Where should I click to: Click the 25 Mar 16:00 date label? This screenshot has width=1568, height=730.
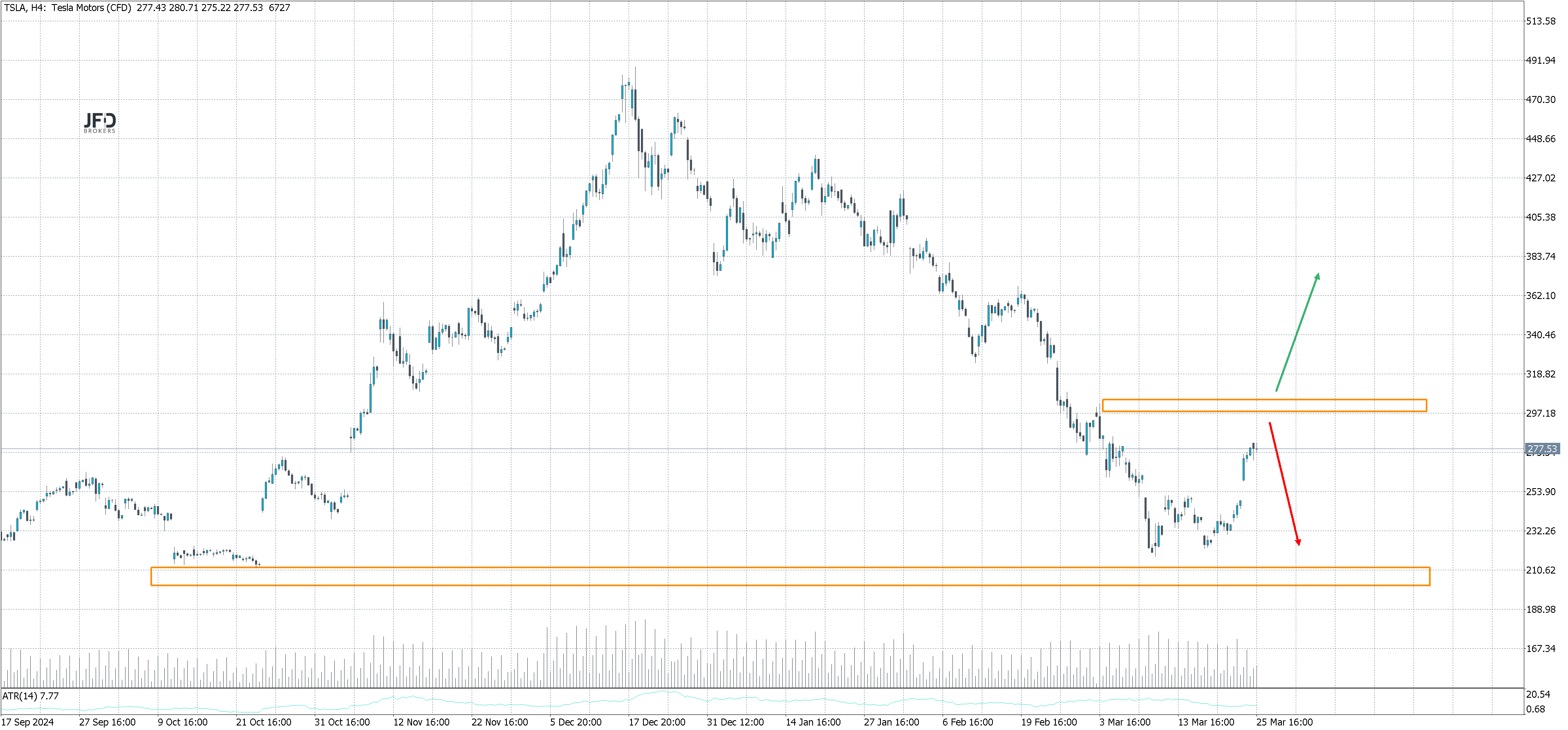pos(1284,722)
